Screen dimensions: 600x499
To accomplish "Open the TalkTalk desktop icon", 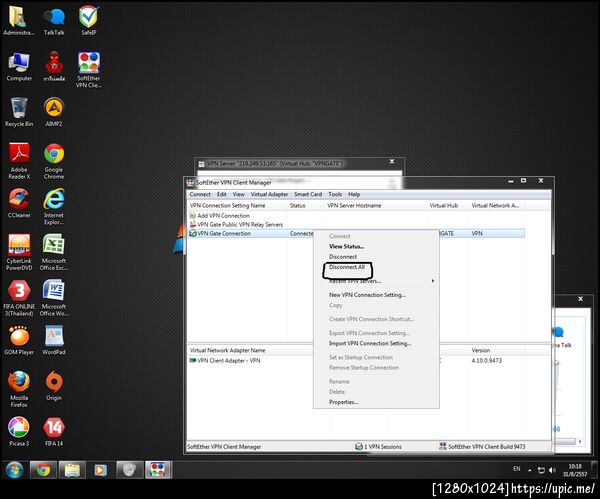I will pos(54,21).
